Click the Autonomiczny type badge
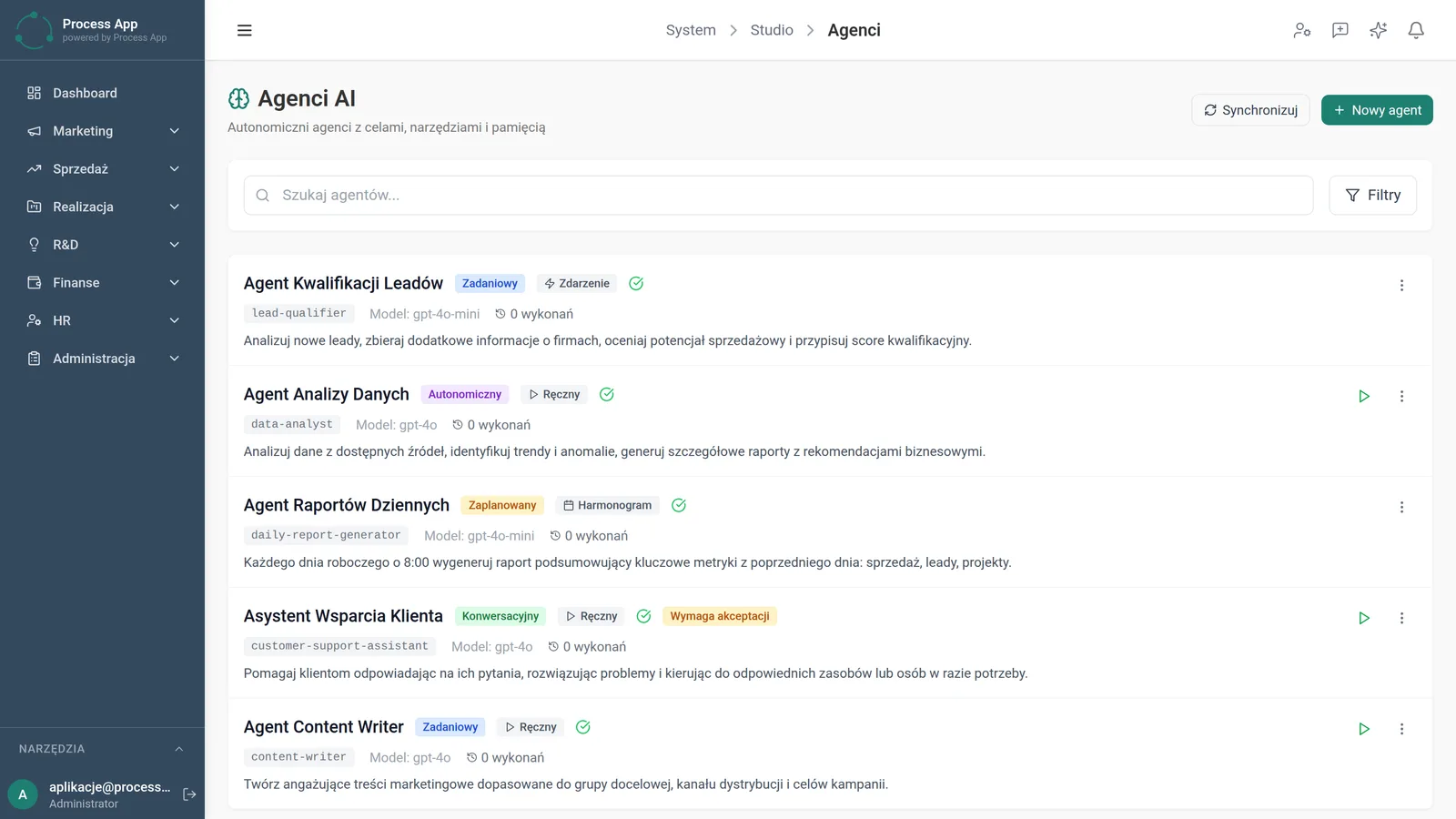Image resolution: width=1456 pixels, height=819 pixels. (x=464, y=394)
